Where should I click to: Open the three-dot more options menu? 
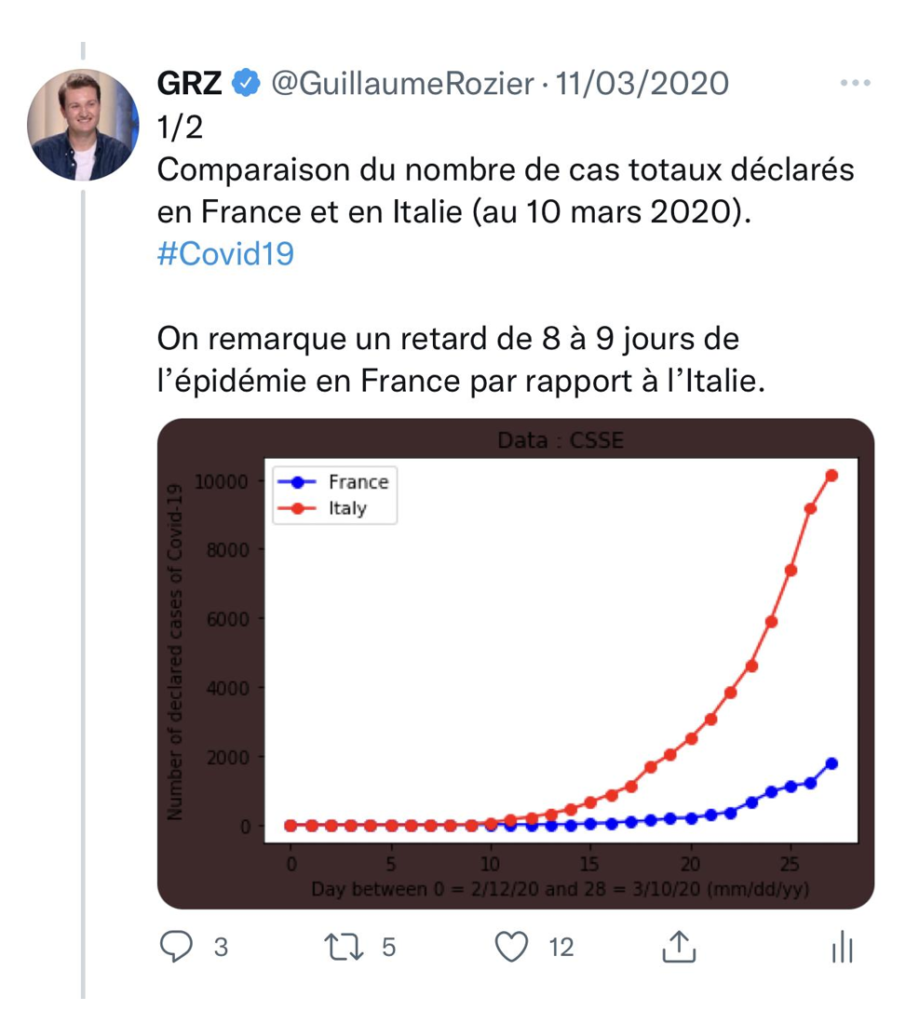[855, 83]
